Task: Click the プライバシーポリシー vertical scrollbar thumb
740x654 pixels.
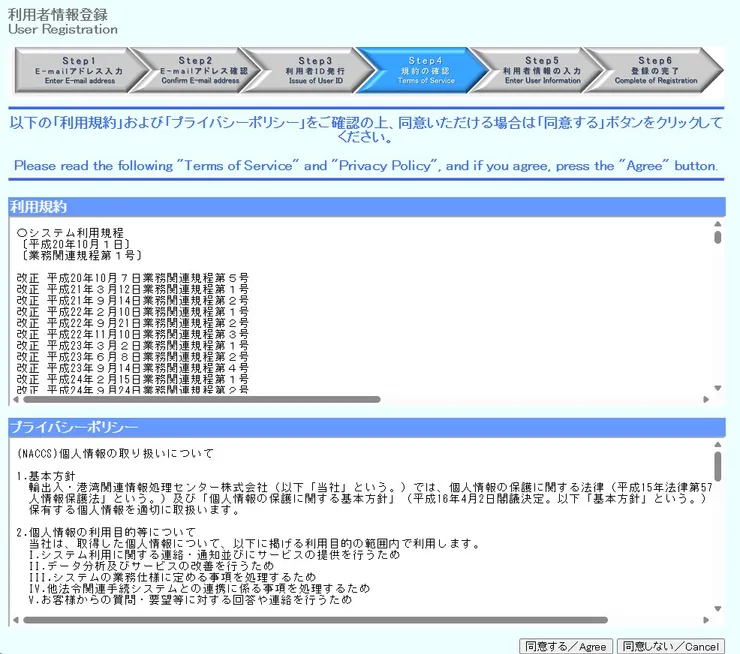Action: [717, 466]
